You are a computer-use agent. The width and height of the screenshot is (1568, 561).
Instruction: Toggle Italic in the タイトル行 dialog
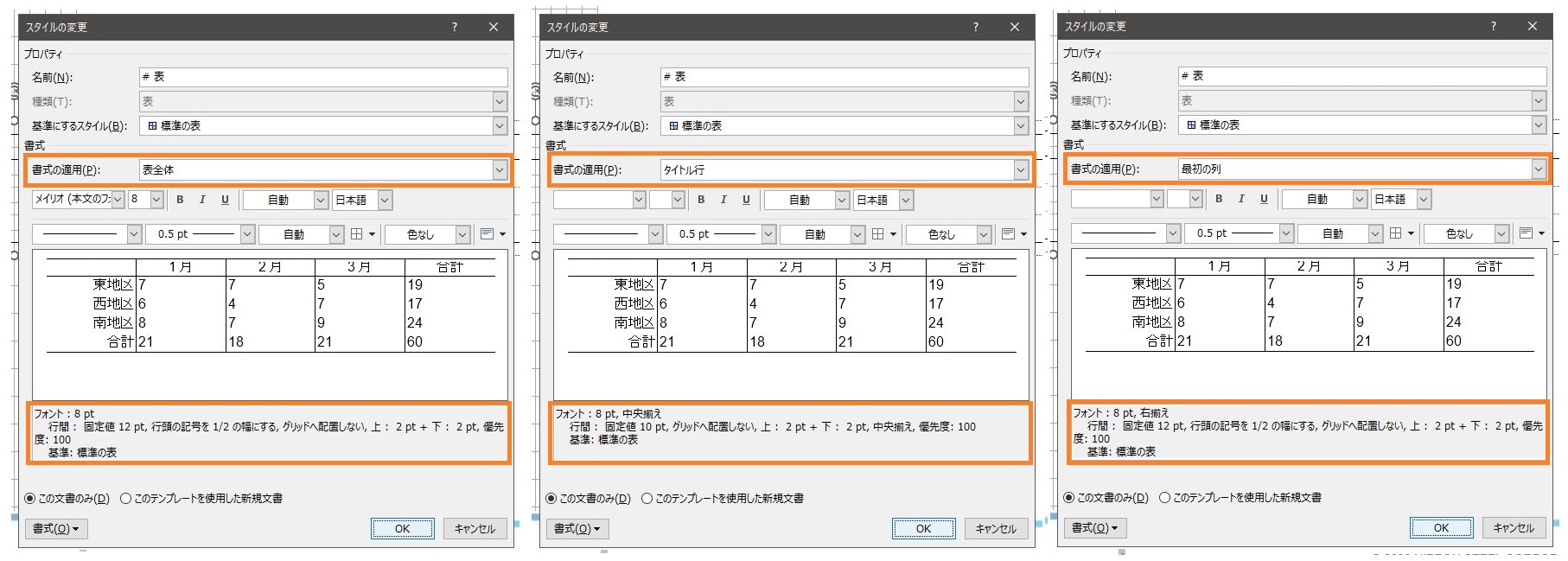pyautogui.click(x=723, y=200)
